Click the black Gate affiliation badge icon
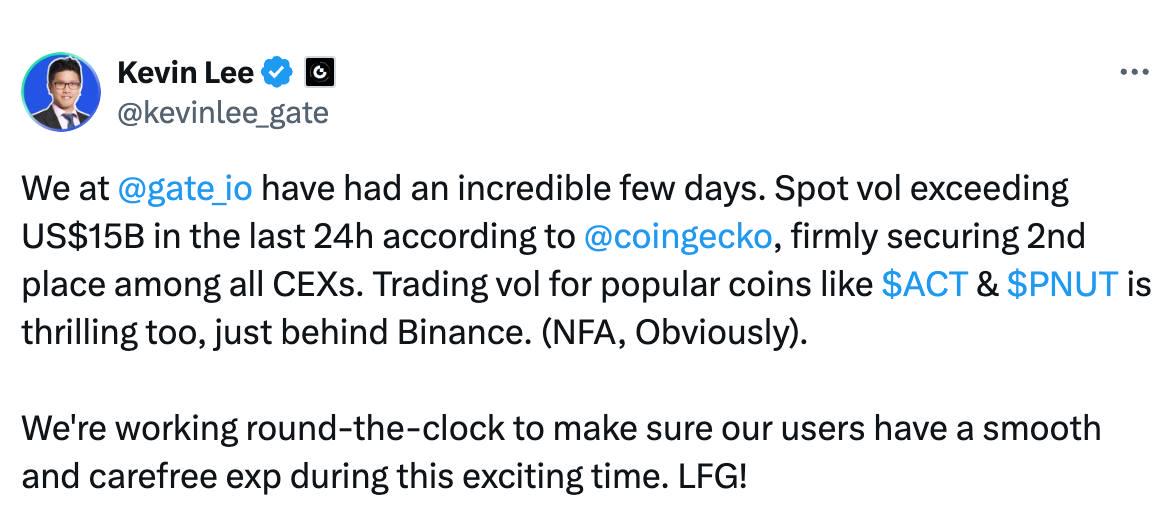 (x=320, y=73)
